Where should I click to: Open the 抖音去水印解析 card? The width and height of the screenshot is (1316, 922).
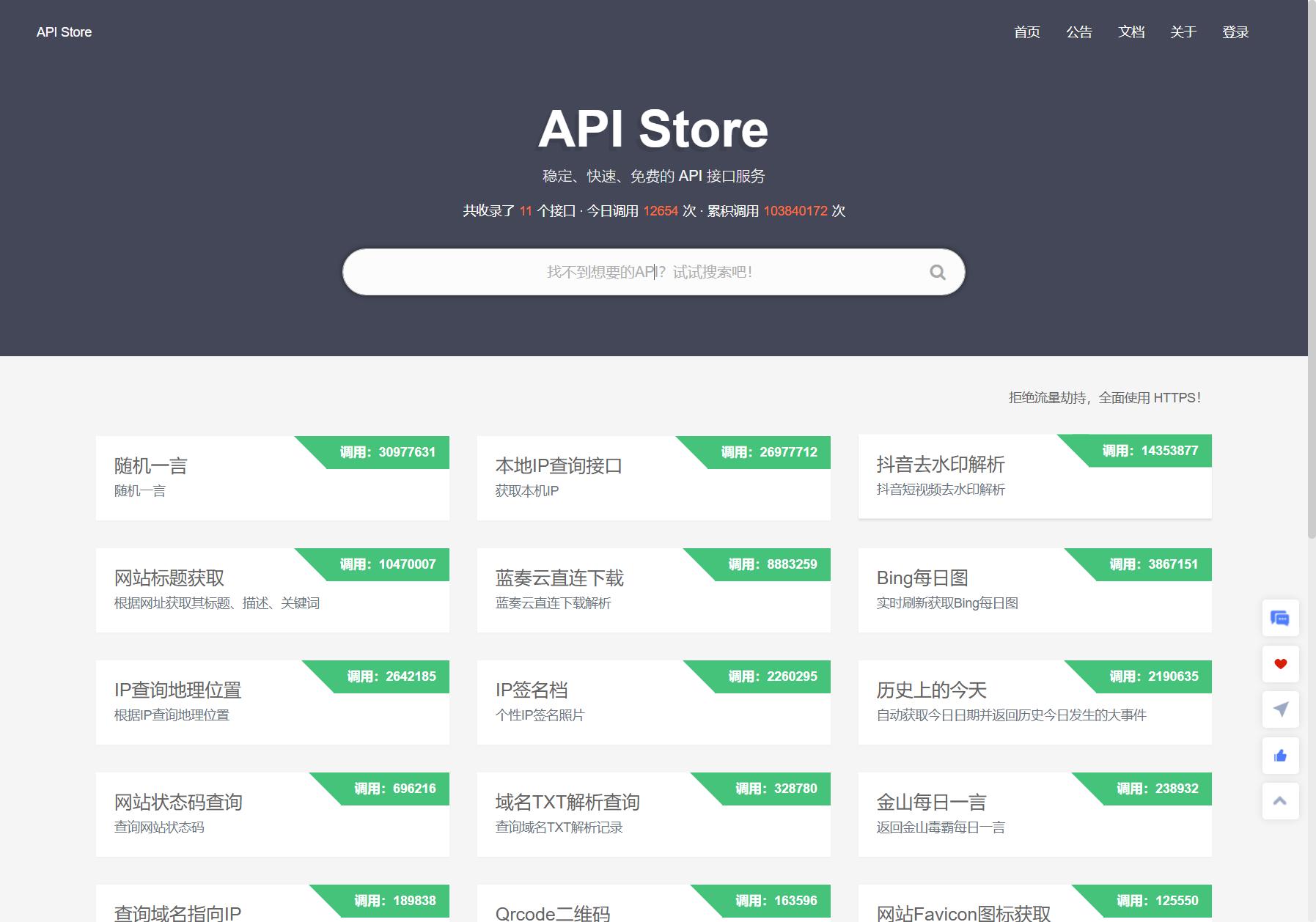(1035, 476)
